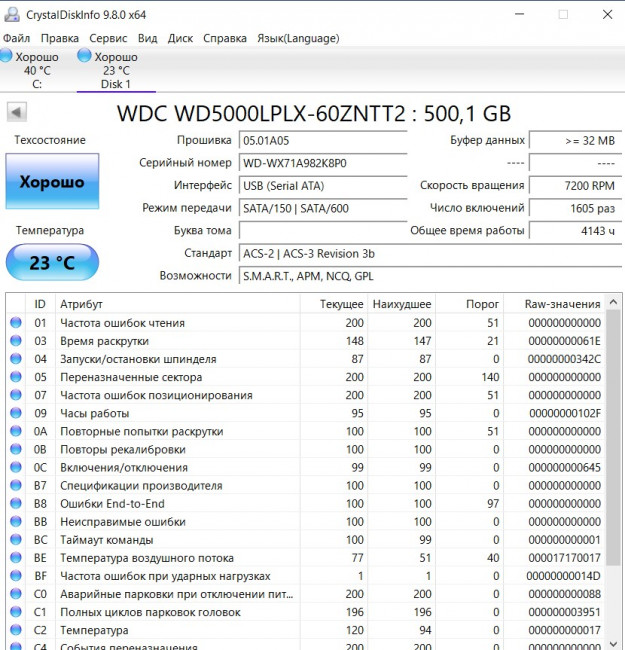Click the Атрибут column header
625x650 pixels.
click(x=177, y=304)
